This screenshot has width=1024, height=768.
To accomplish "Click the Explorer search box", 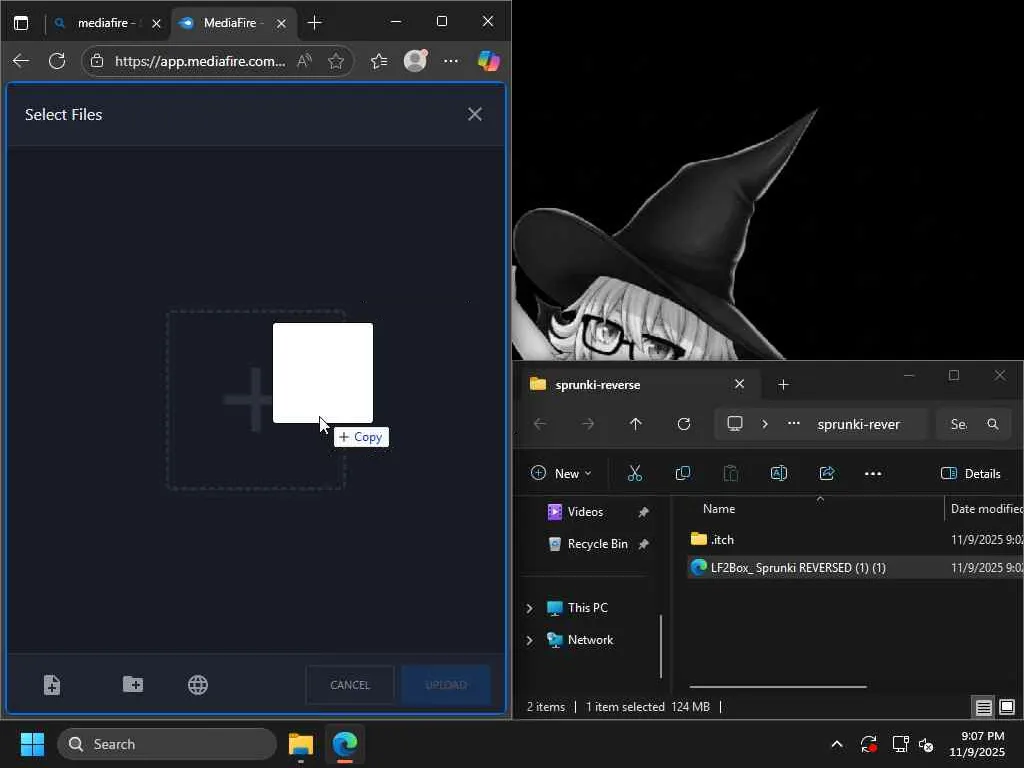I will (x=974, y=424).
